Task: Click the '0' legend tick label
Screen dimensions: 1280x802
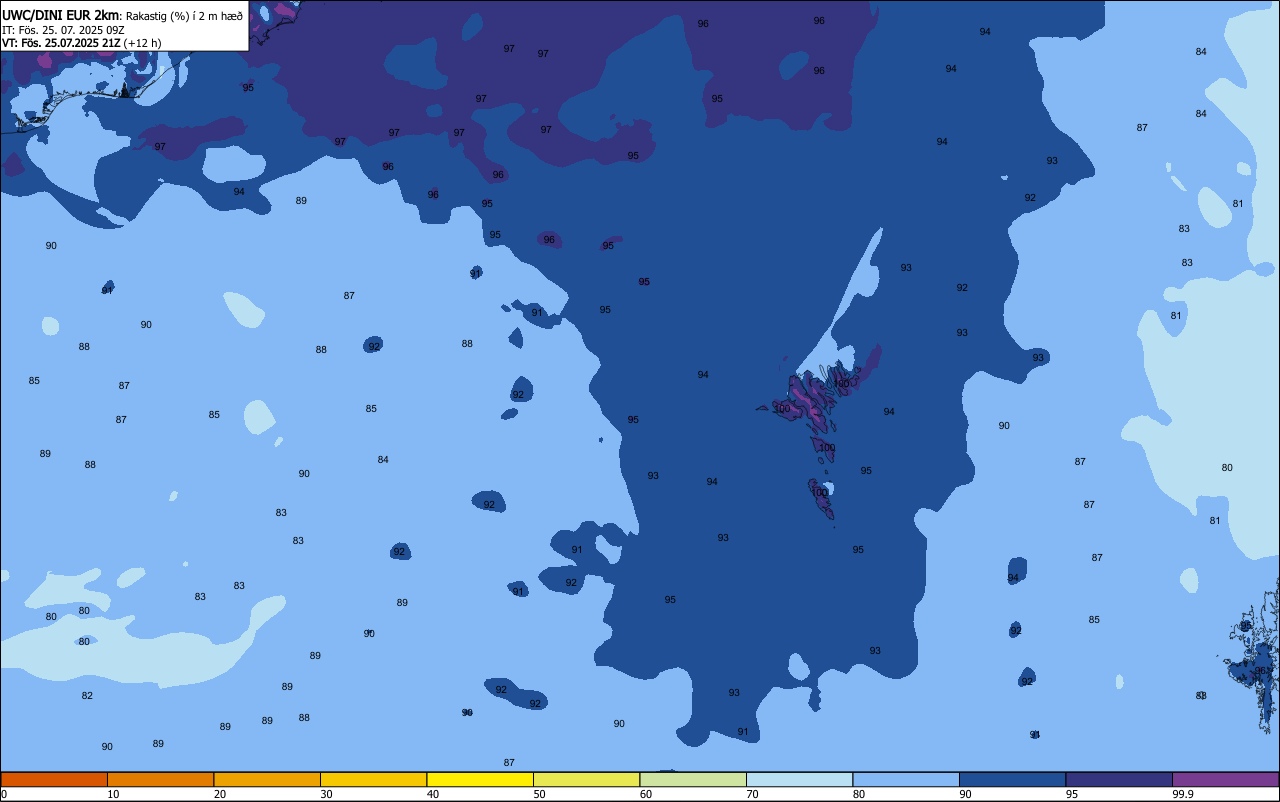Action: pyautogui.click(x=4, y=794)
